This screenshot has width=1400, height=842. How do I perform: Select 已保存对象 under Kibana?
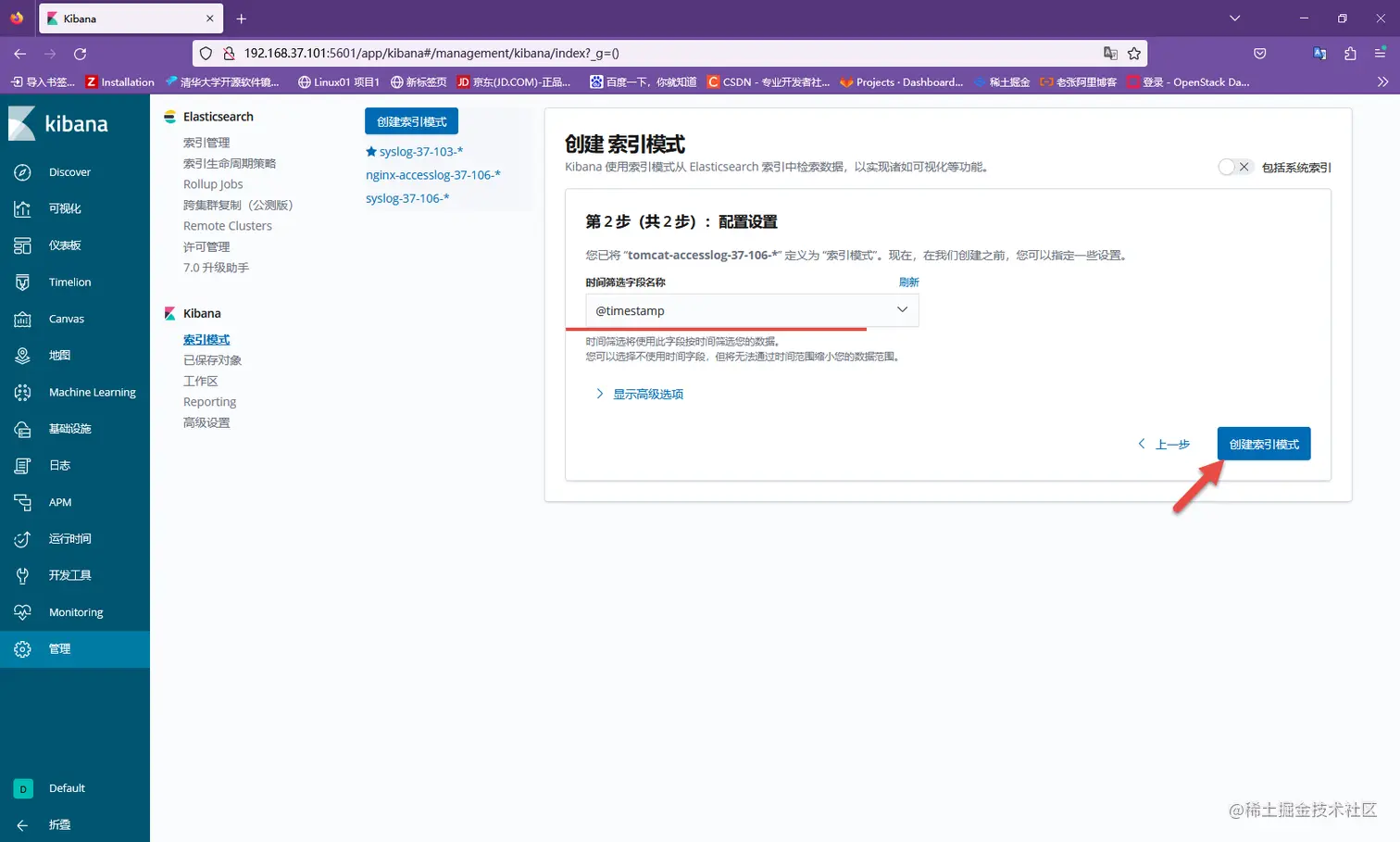(x=212, y=359)
